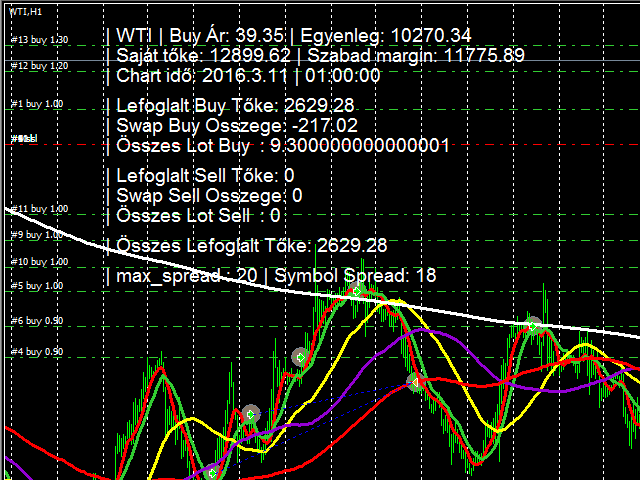
Task: Click the 'Saját tőke: 12899.62' equity text
Action: pos(203,56)
